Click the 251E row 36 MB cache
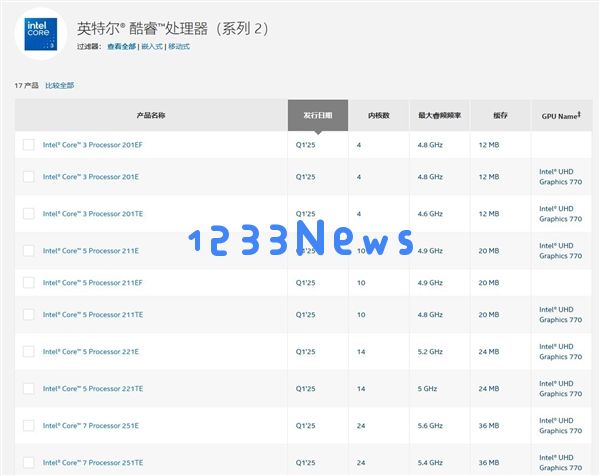 coord(489,425)
